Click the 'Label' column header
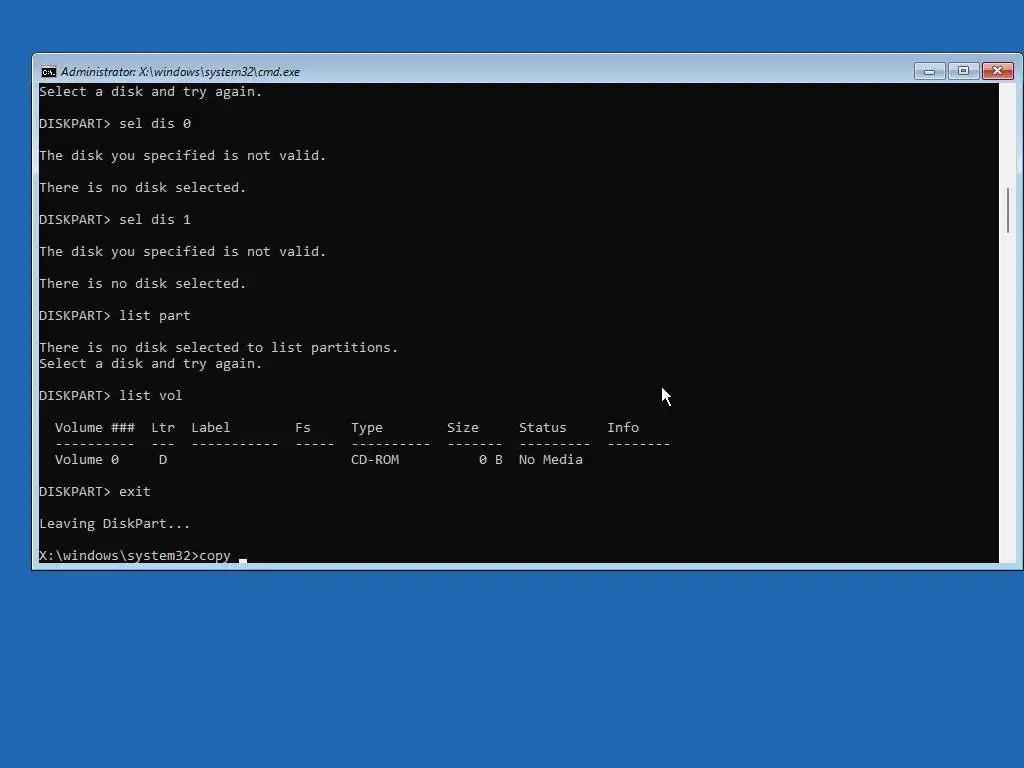Image resolution: width=1024 pixels, height=768 pixels. pyautogui.click(x=211, y=428)
